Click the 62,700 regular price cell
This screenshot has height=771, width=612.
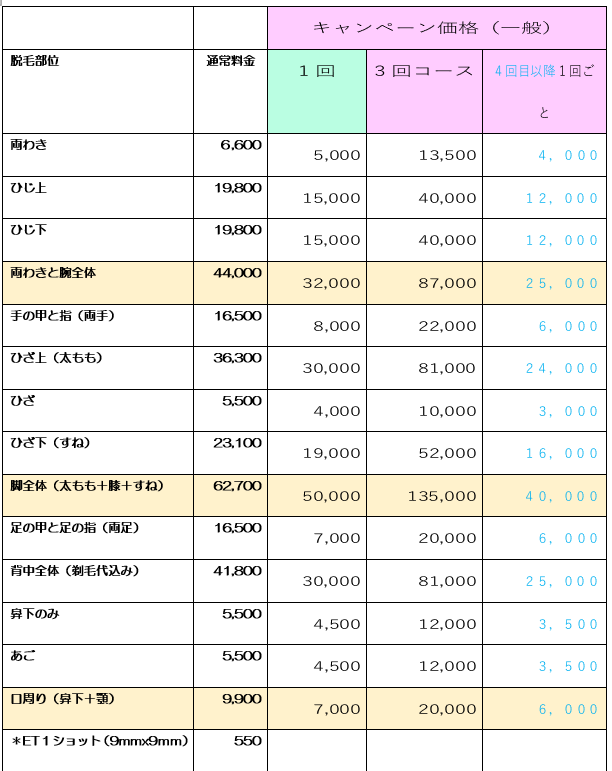click(x=237, y=486)
